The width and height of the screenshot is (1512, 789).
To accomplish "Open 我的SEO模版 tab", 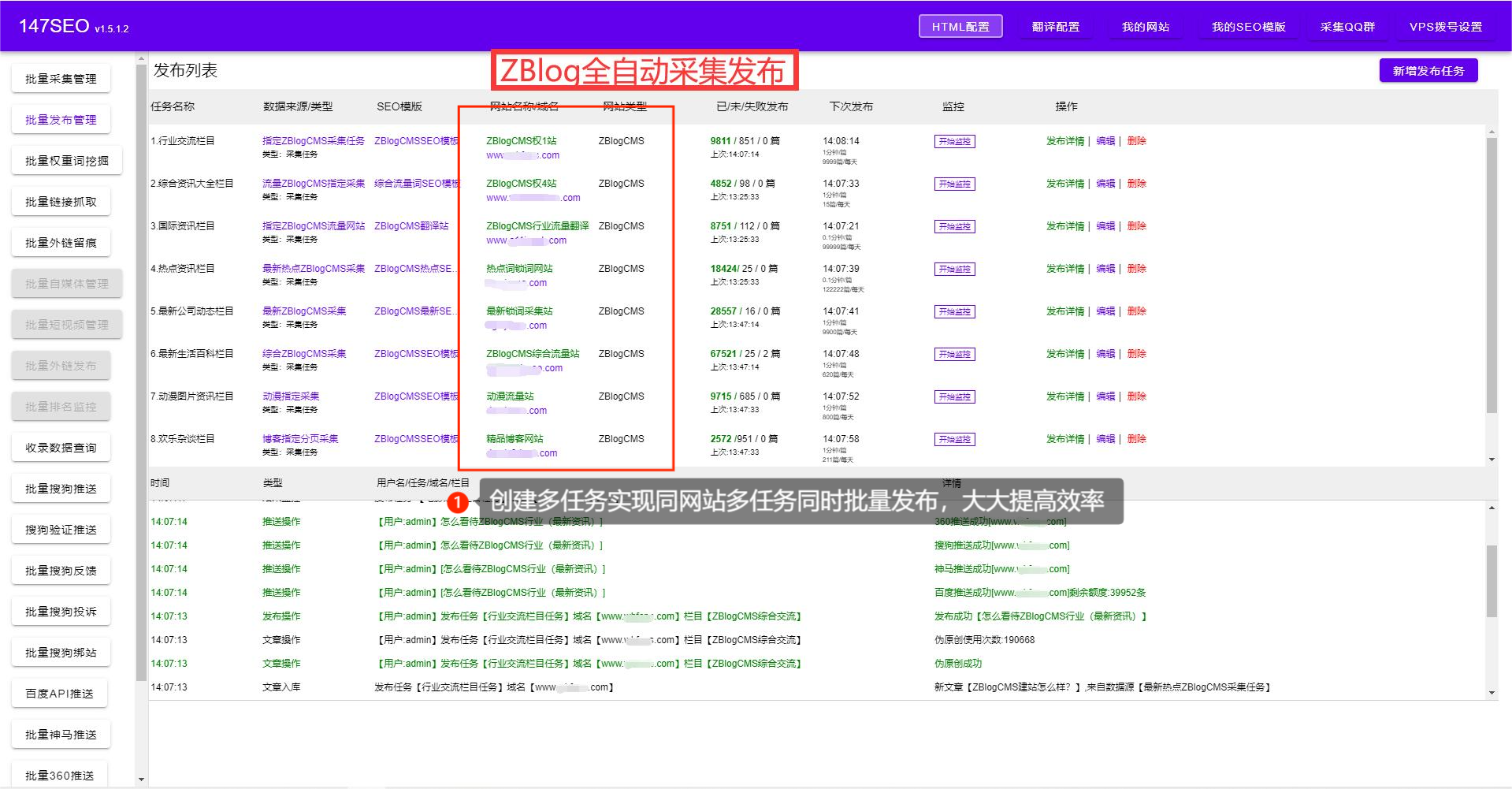I will [x=1248, y=27].
